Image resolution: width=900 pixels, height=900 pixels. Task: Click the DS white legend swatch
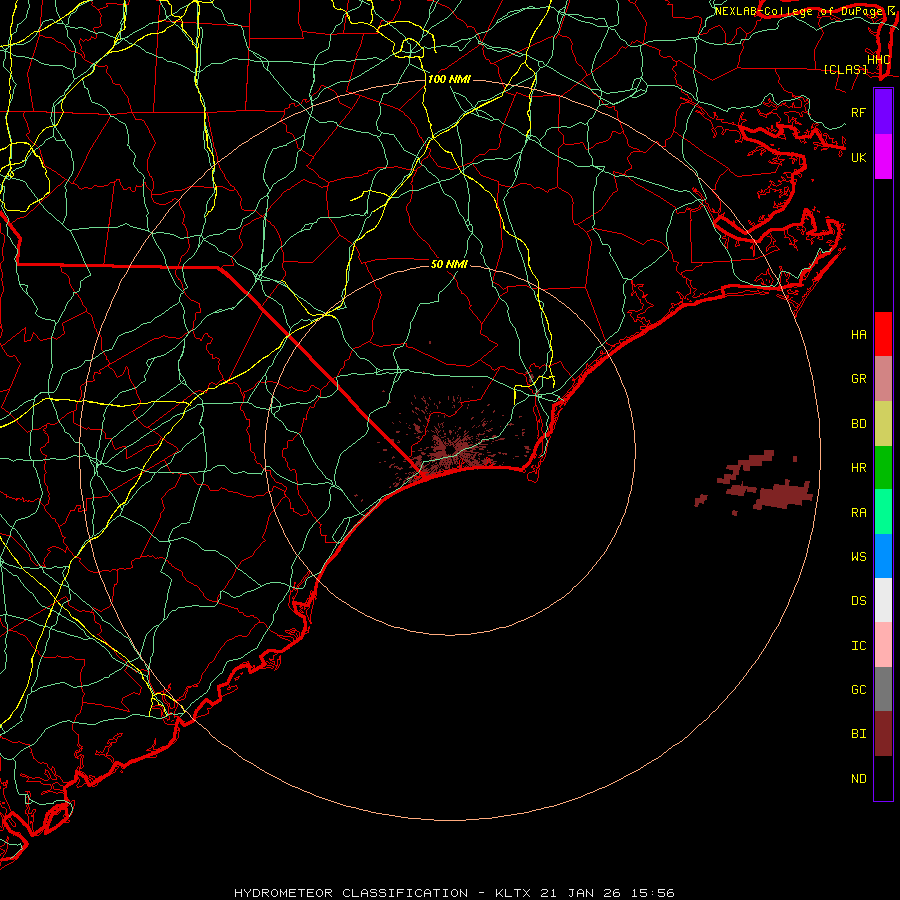[x=883, y=600]
